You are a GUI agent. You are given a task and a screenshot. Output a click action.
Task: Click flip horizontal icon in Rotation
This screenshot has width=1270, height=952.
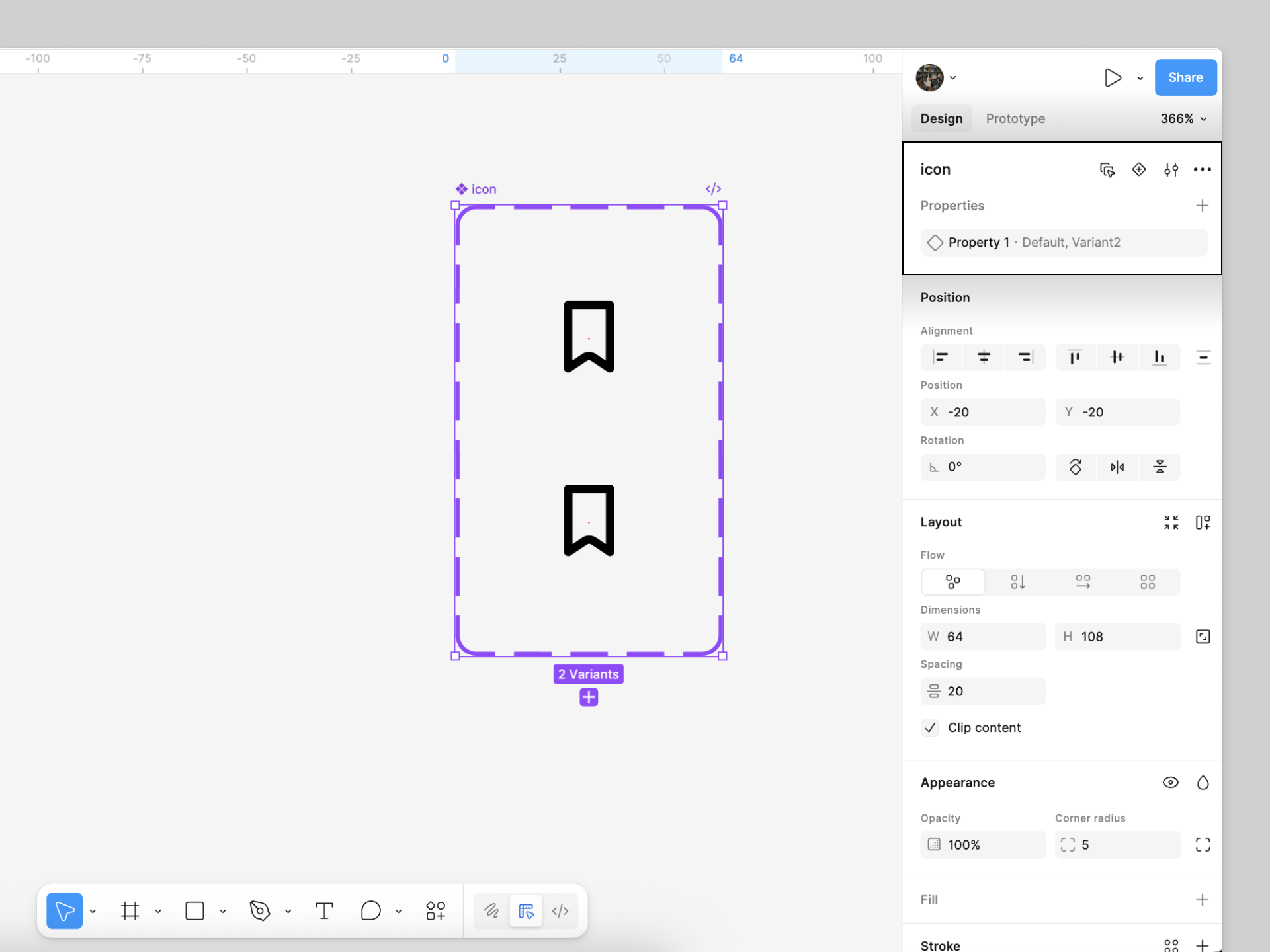click(x=1117, y=467)
